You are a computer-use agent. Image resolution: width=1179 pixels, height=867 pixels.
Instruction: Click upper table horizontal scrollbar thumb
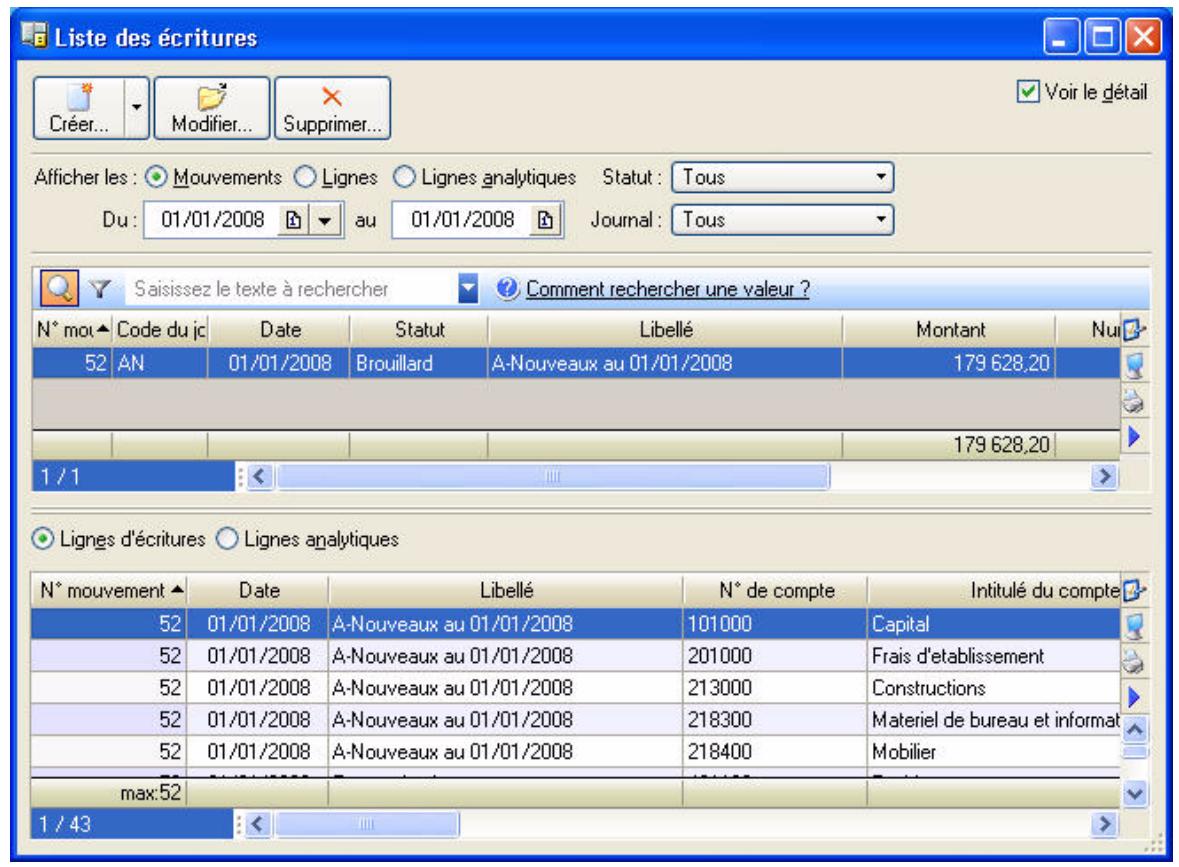[553, 476]
